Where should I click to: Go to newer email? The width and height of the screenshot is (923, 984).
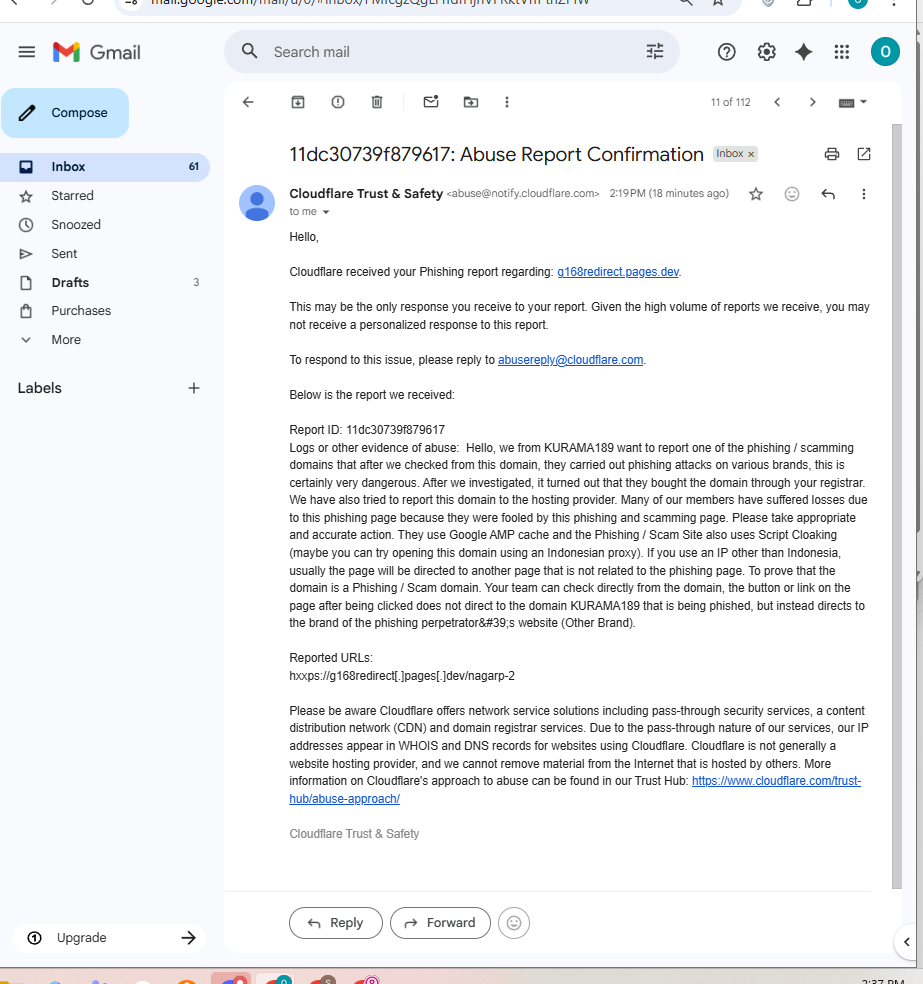coord(777,102)
